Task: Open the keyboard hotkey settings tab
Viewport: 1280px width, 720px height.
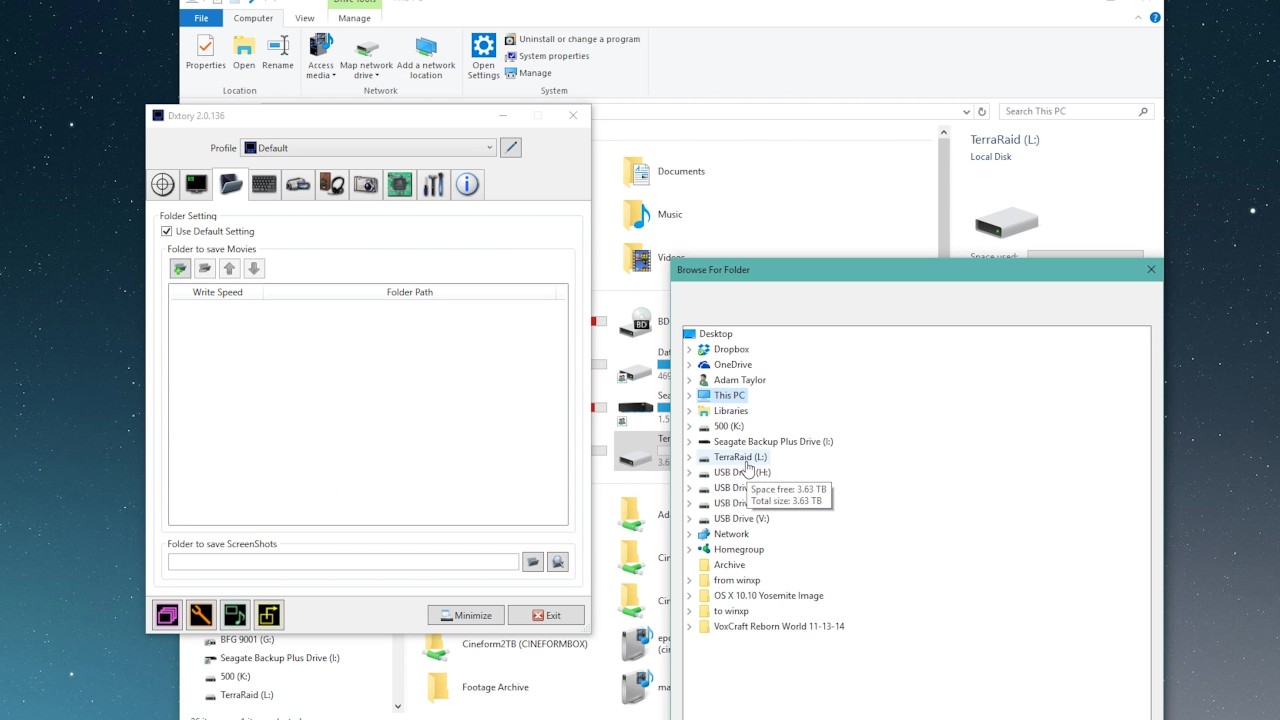Action: [x=264, y=184]
